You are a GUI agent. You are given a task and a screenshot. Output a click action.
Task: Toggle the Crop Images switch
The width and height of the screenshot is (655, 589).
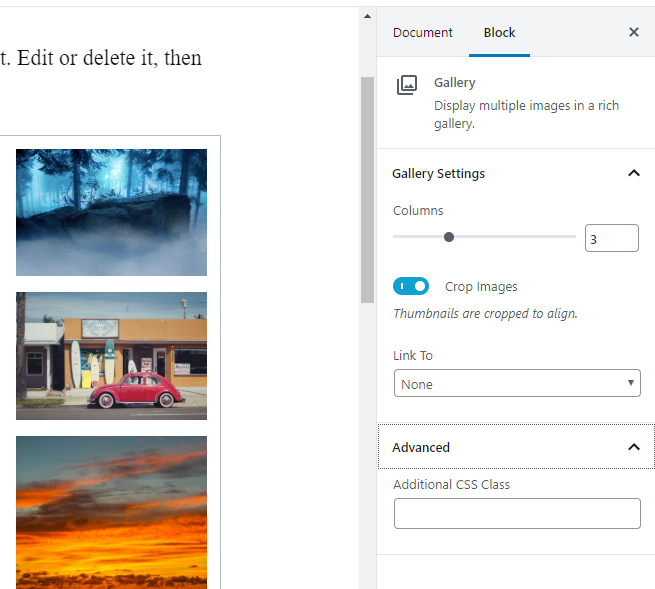(411, 287)
